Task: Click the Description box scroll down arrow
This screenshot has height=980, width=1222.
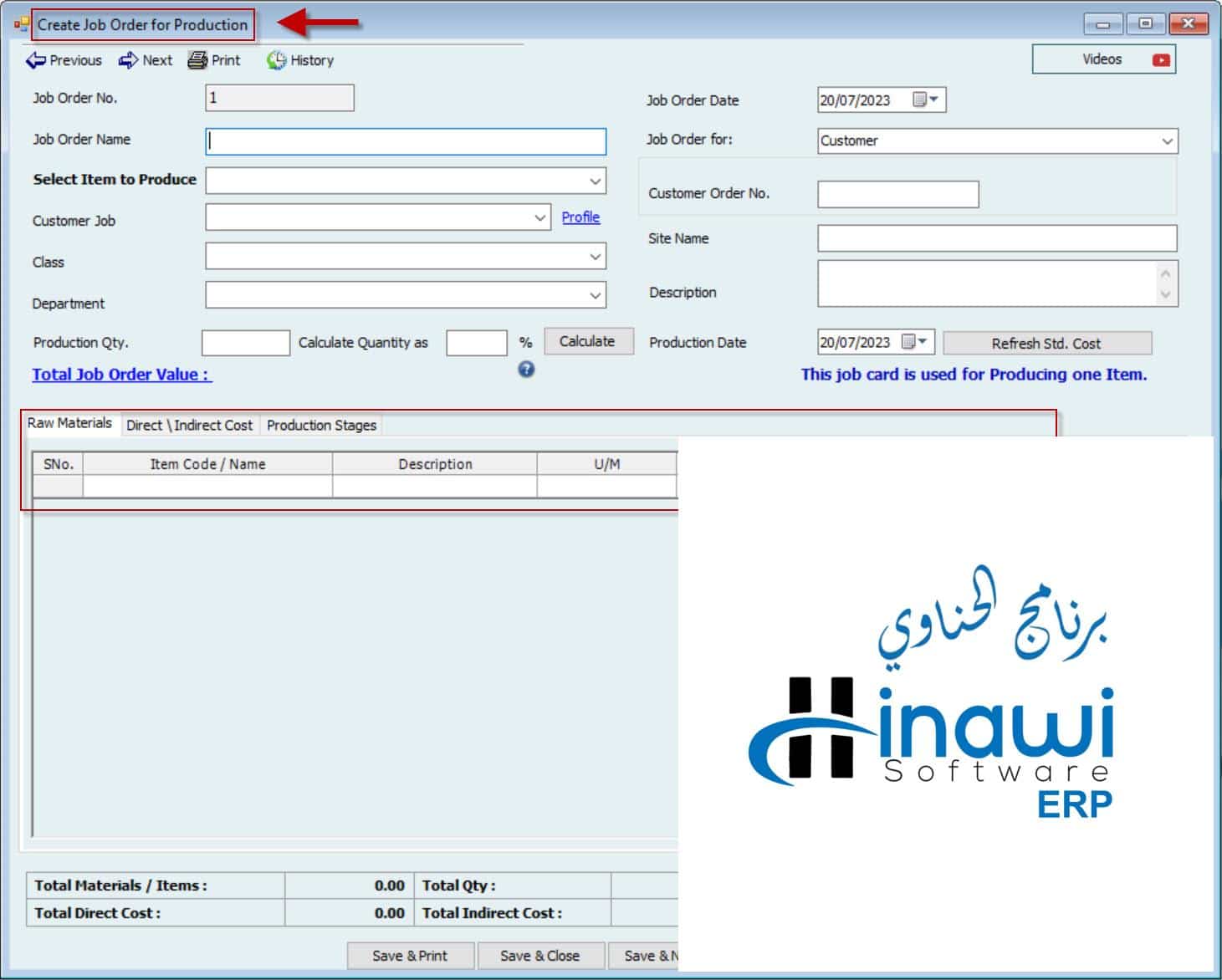Action: click(1166, 294)
